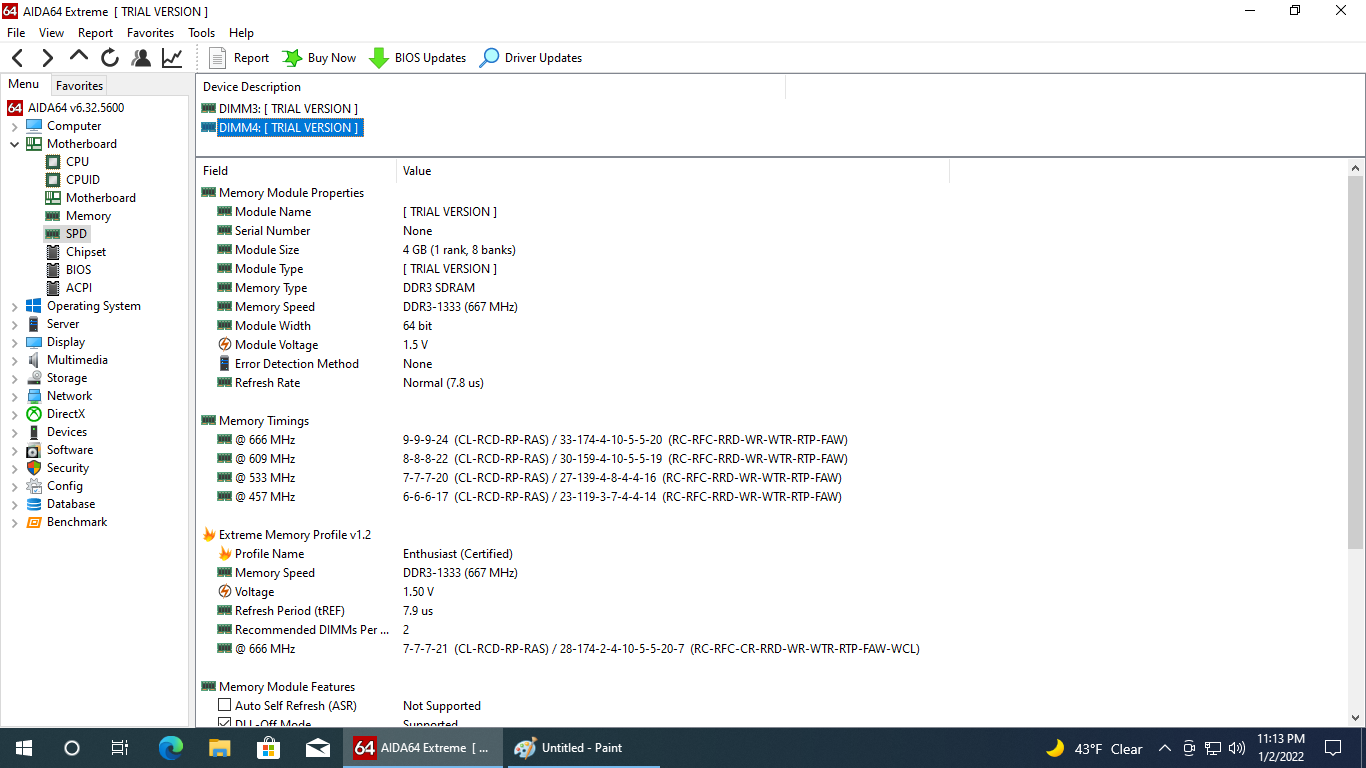Click the scroll down arrow of details pane

pyautogui.click(x=1356, y=717)
